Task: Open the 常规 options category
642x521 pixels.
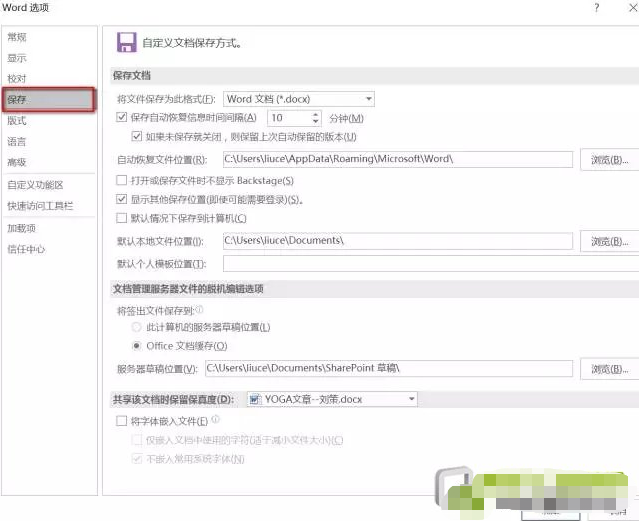Action: click(17, 37)
